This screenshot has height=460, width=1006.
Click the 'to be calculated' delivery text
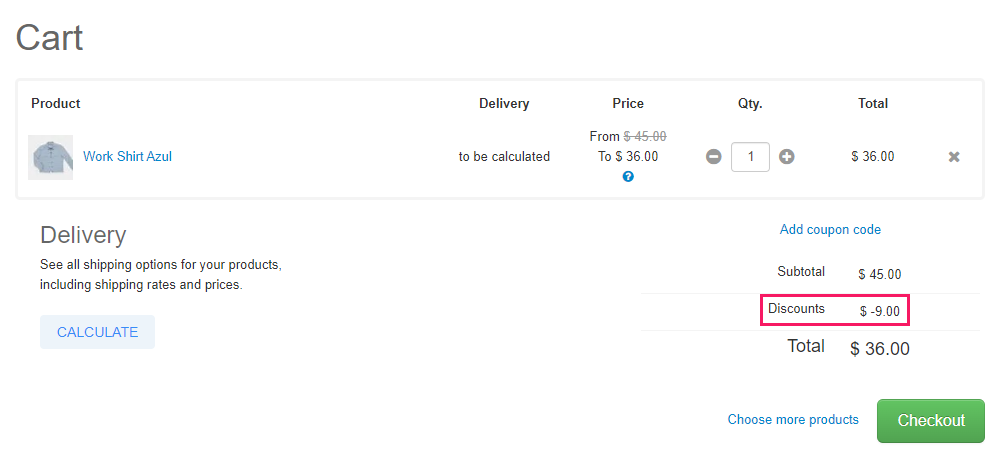coord(504,157)
